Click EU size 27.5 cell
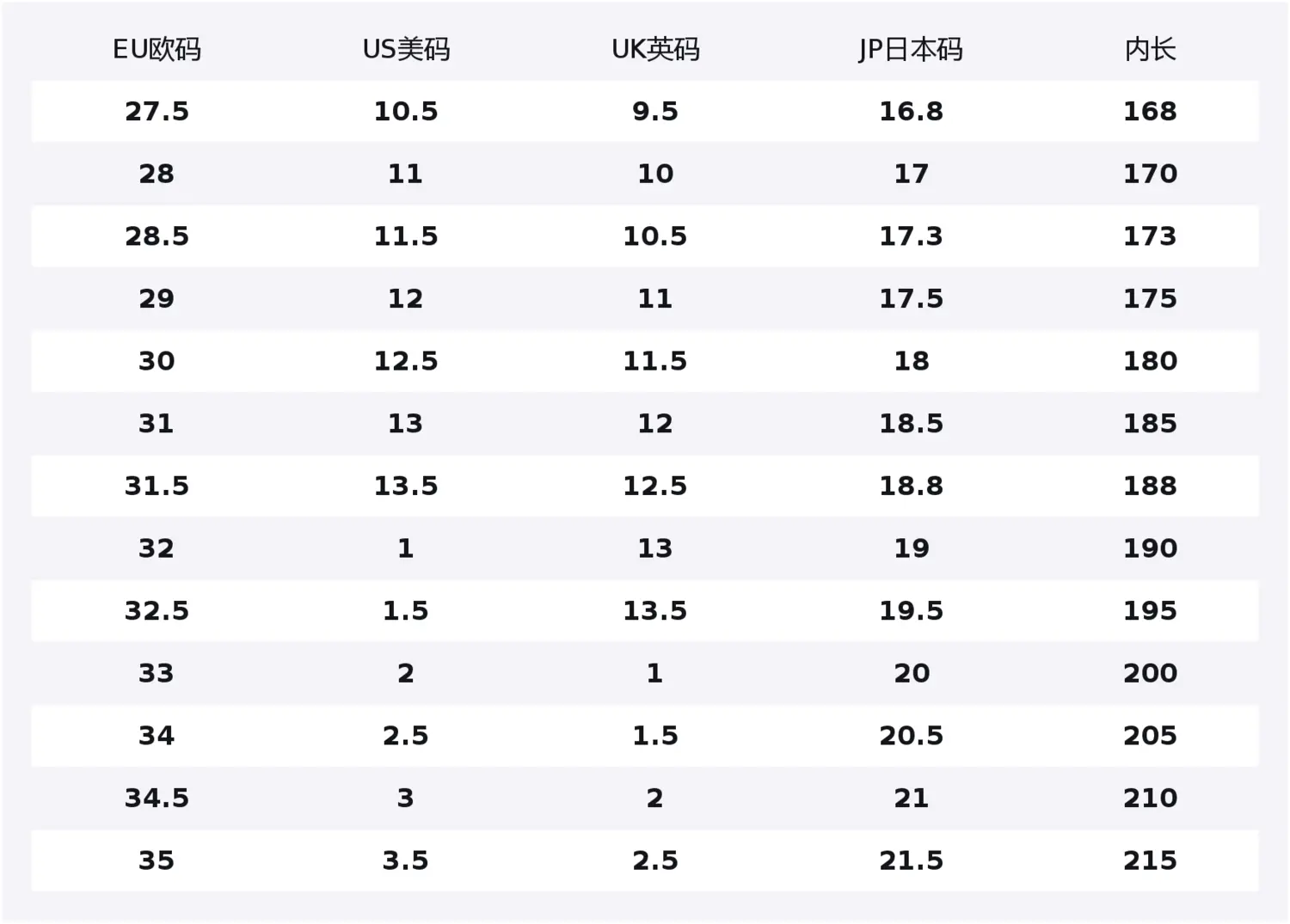 click(157, 112)
